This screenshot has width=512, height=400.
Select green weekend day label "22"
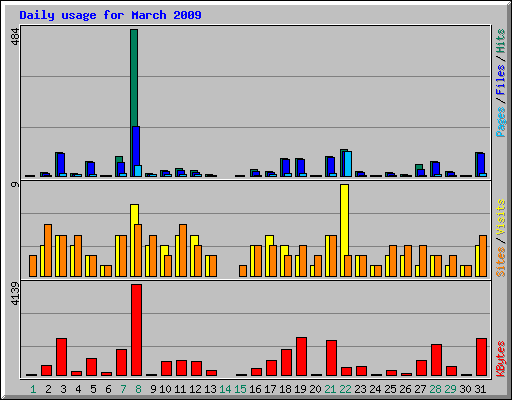(345, 389)
